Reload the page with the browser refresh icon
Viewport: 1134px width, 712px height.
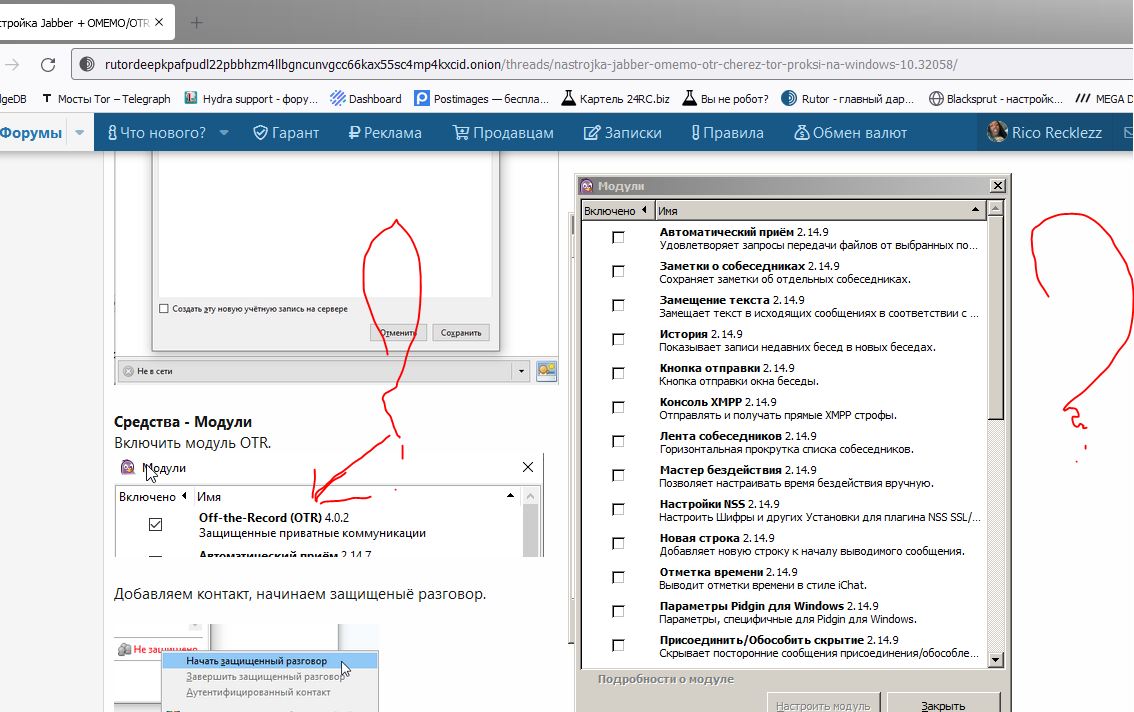[47, 65]
